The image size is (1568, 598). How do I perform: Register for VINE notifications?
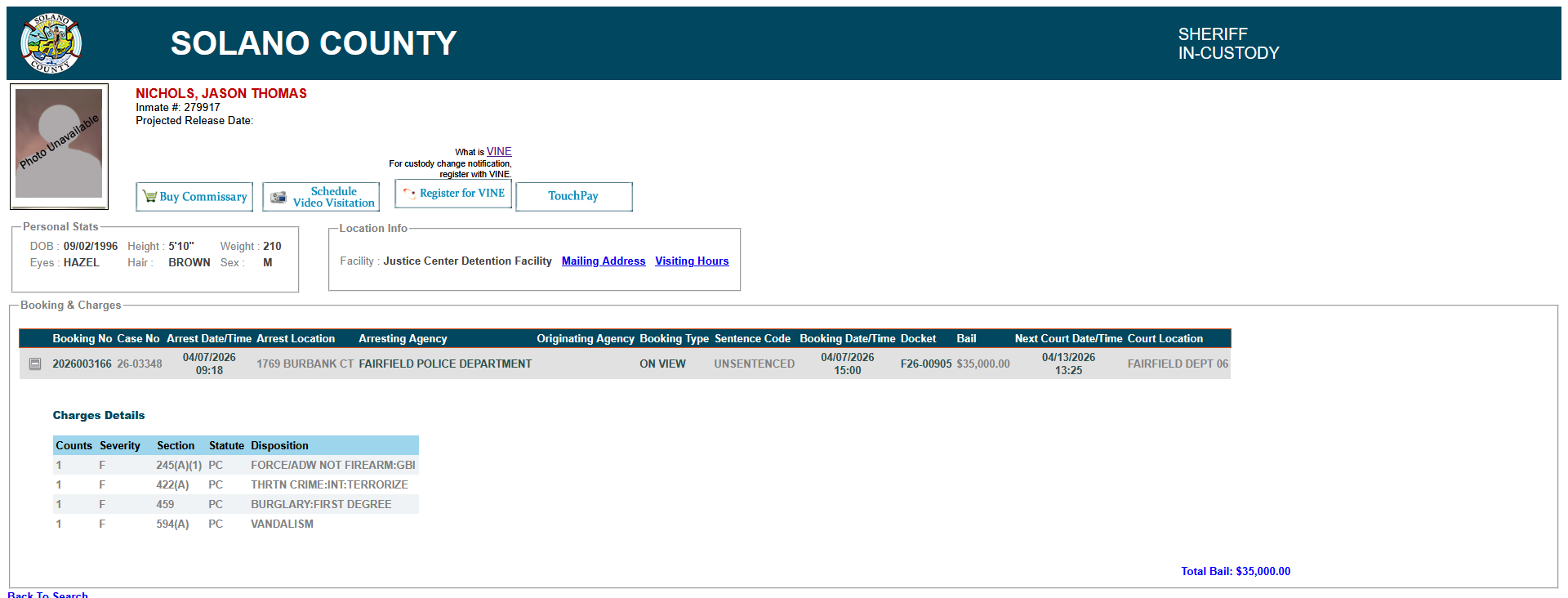point(453,194)
